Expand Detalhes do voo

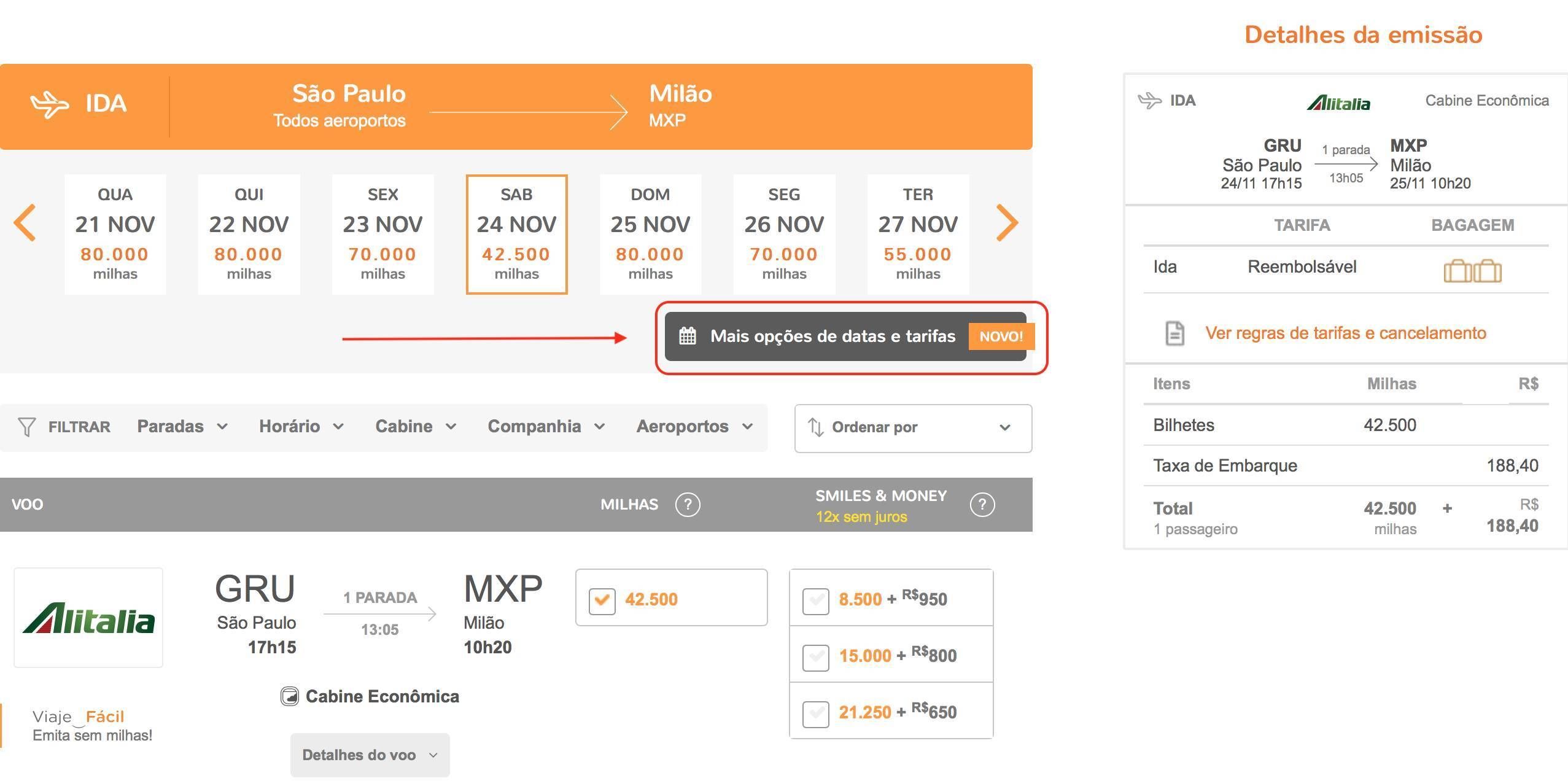click(370, 755)
